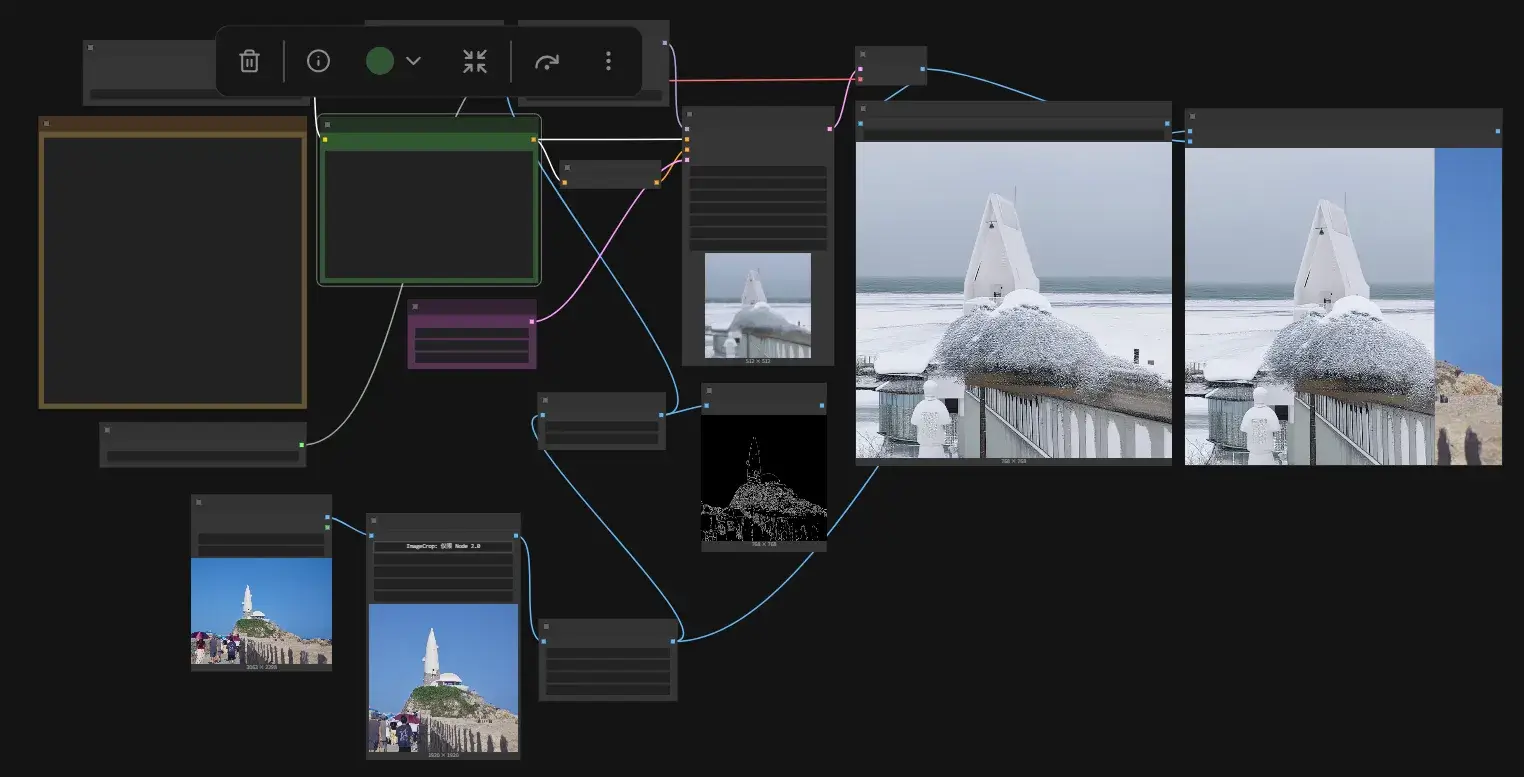The width and height of the screenshot is (1524, 777).
Task: Click the '1920 × 1920' size label under cropped image
Action: click(443, 755)
